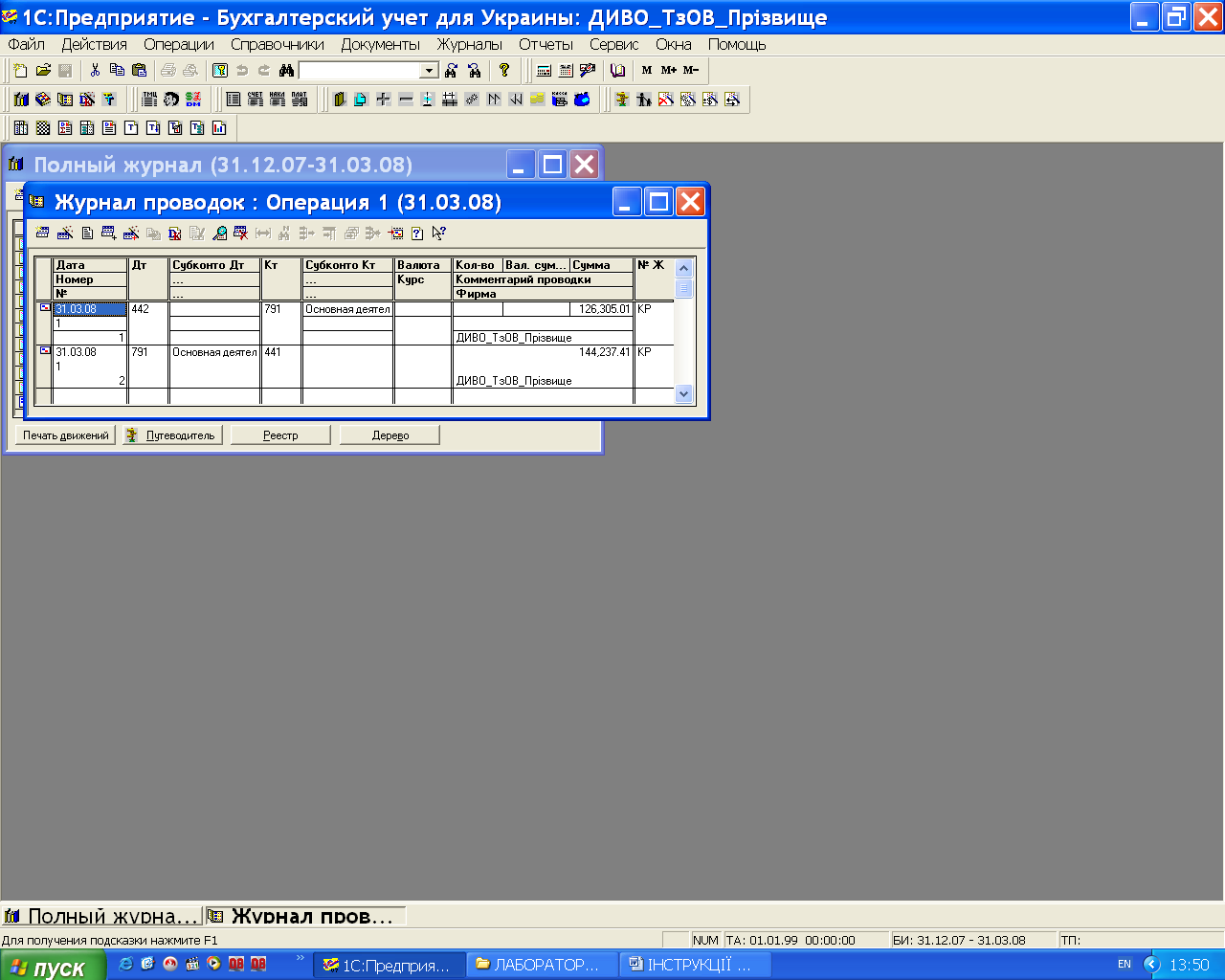Click the first icon of posting journal toolbar
1225x980 pixels.
pyautogui.click(x=42, y=233)
